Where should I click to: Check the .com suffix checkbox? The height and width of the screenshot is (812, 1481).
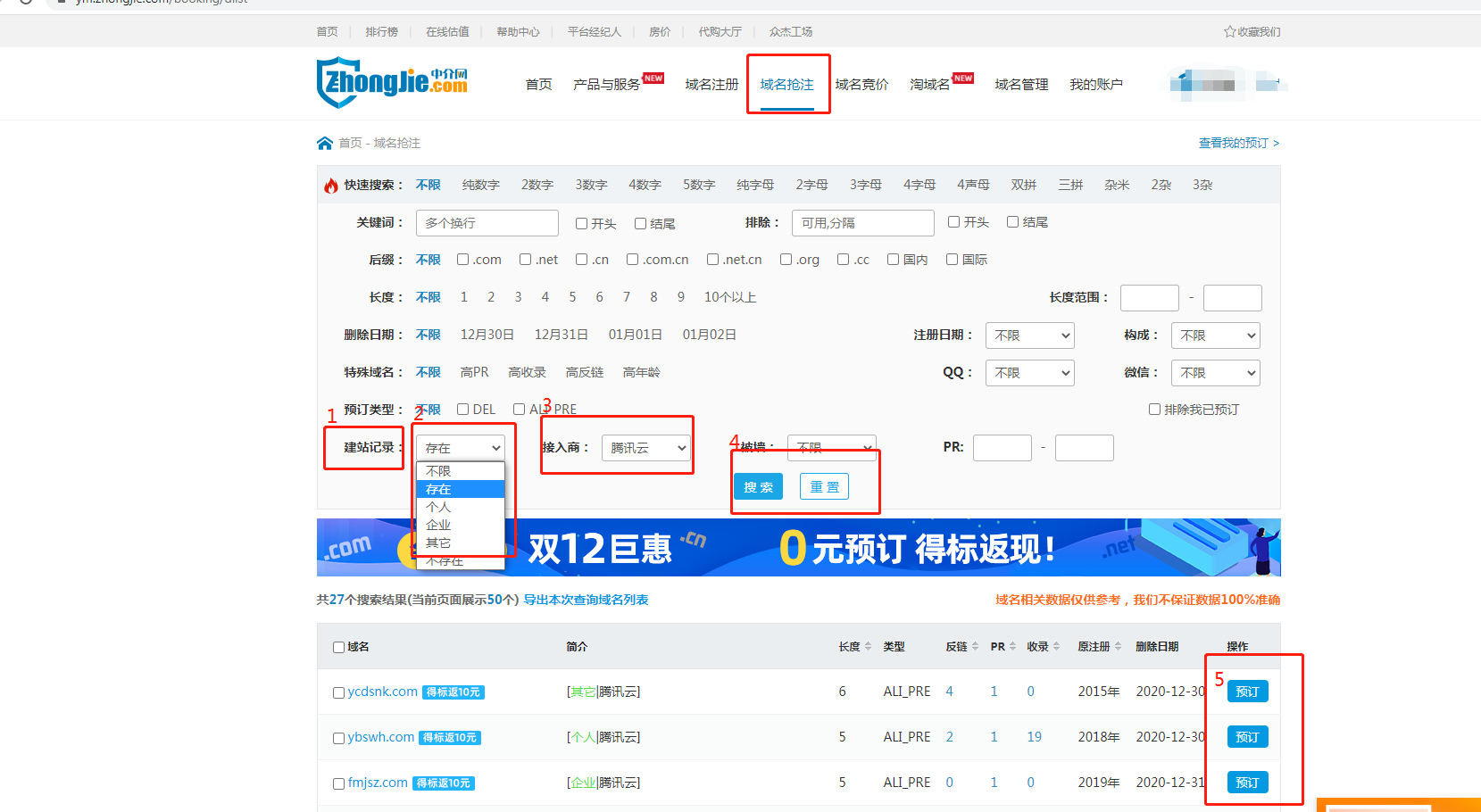462,260
